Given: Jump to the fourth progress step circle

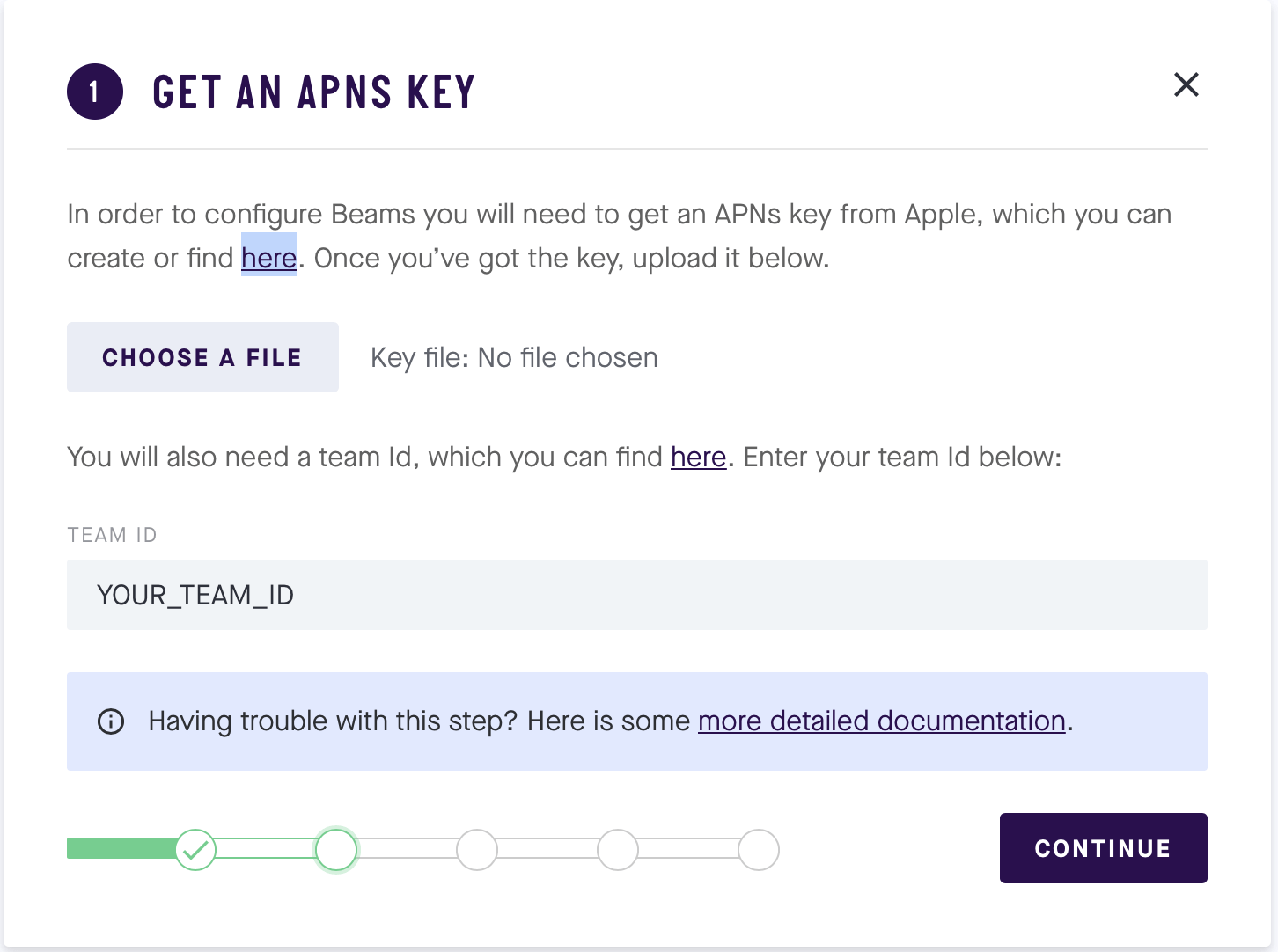Looking at the screenshot, I should click(x=618, y=850).
